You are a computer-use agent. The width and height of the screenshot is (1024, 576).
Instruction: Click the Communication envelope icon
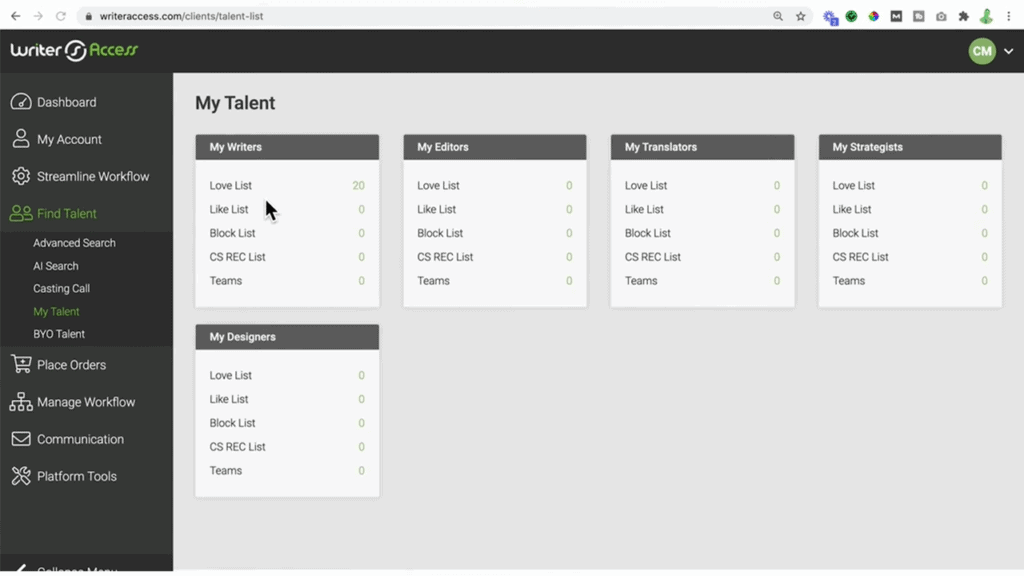[x=20, y=439]
